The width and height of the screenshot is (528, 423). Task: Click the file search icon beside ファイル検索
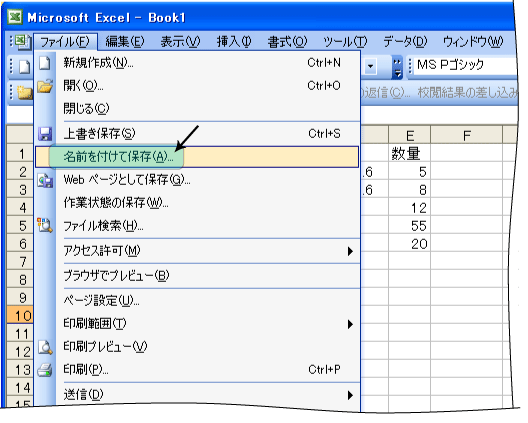point(45,225)
